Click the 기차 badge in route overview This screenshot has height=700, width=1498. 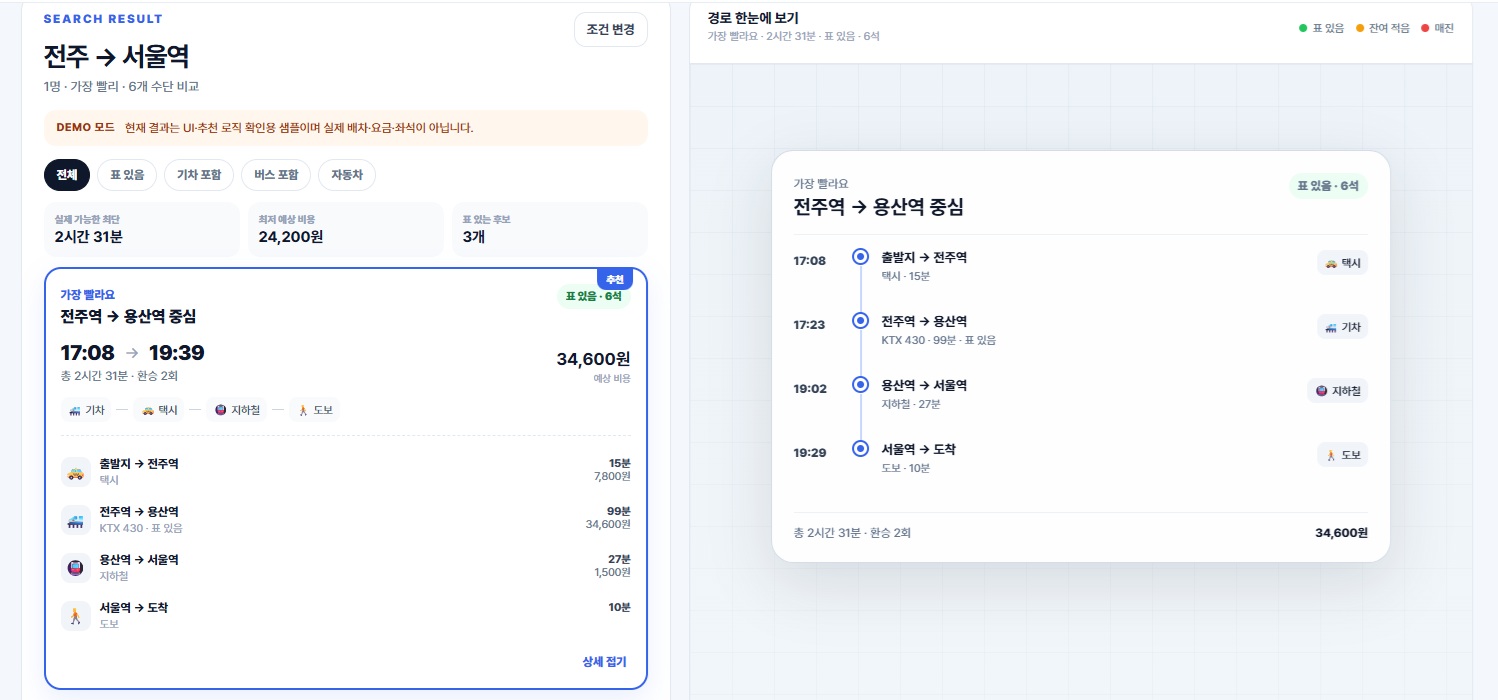tap(1342, 327)
